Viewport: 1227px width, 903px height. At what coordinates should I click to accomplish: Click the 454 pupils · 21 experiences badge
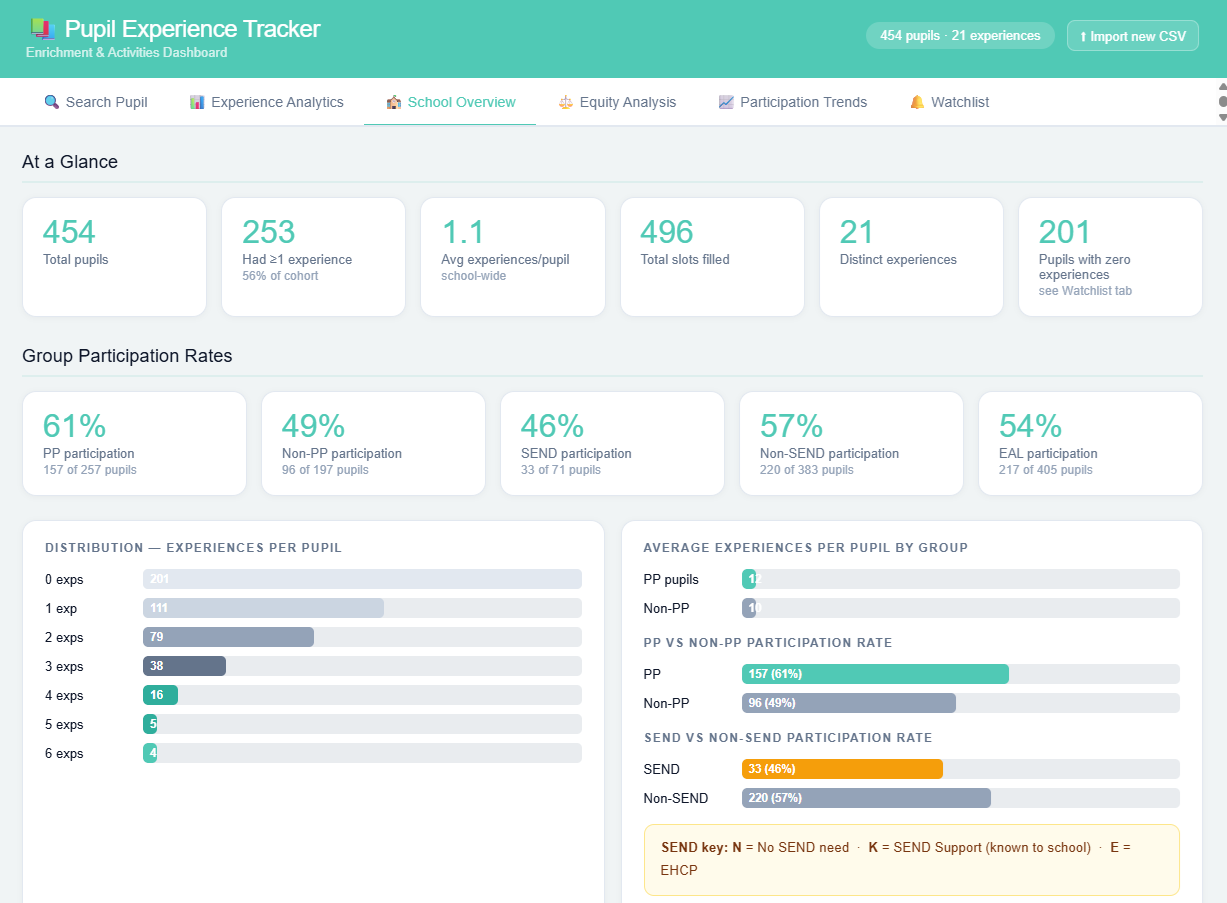pos(960,36)
